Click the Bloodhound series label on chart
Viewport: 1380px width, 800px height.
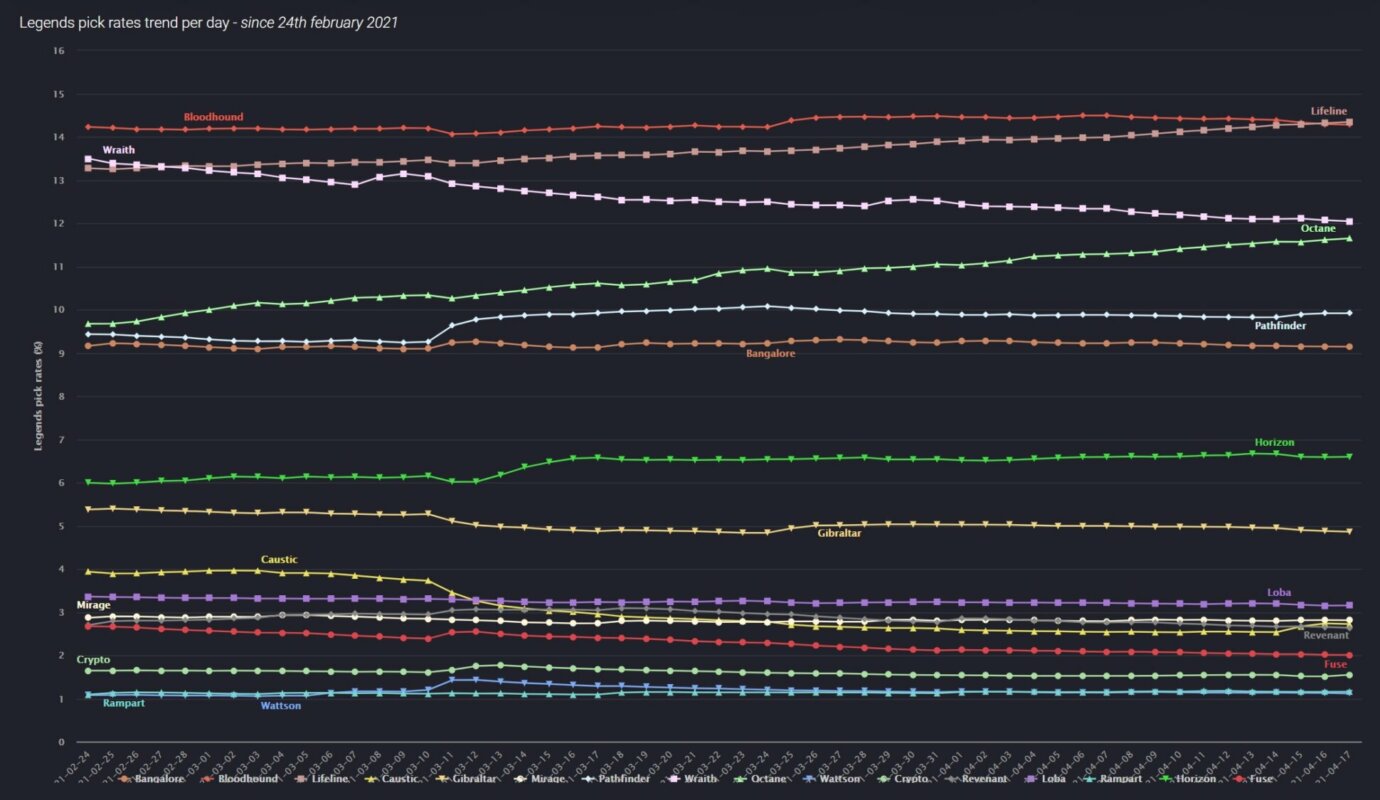(x=213, y=117)
